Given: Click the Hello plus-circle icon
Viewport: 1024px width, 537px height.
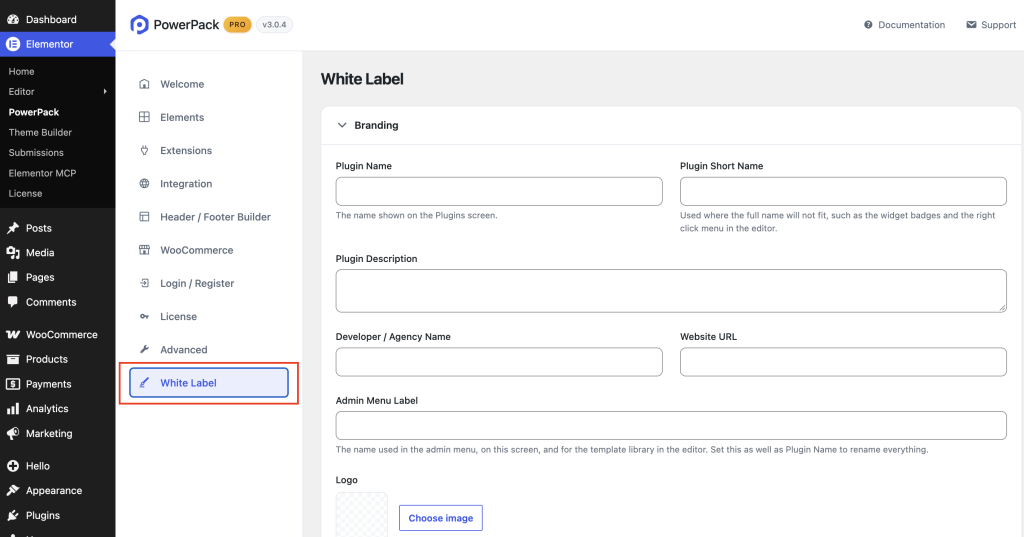Looking at the screenshot, I should pos(12,466).
